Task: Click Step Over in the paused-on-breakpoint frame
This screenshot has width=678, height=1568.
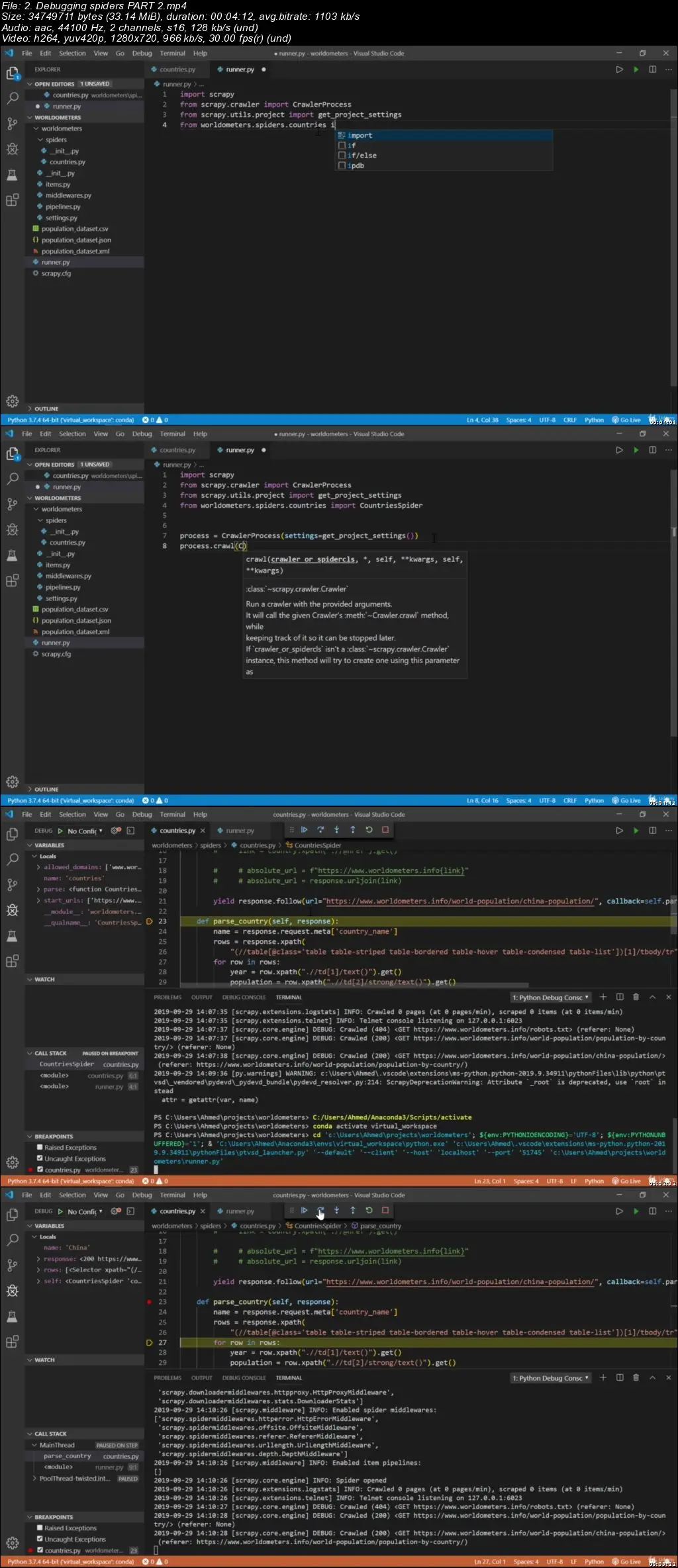Action: click(320, 830)
